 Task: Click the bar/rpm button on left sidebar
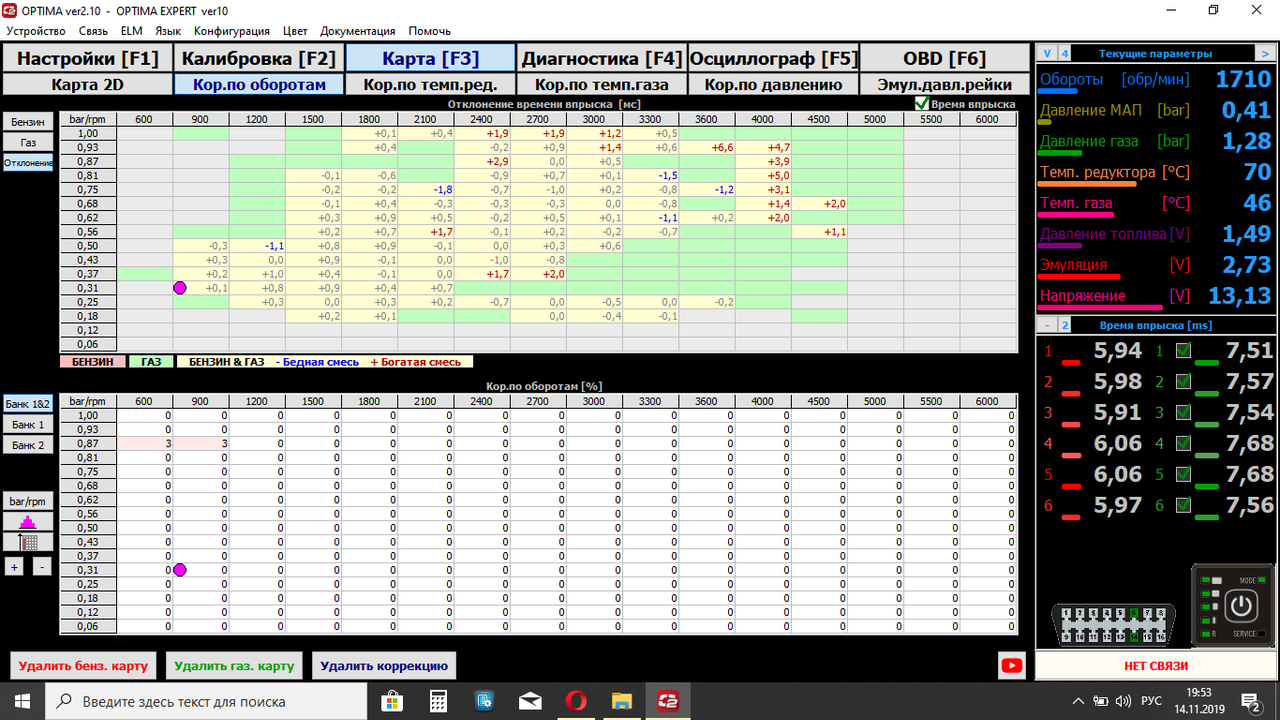(x=28, y=501)
